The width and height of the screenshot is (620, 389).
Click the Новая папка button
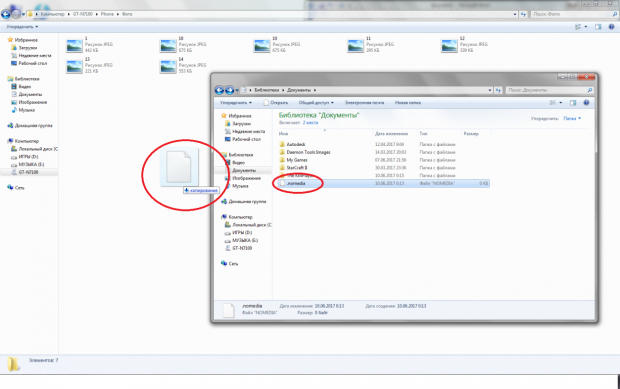click(x=408, y=103)
